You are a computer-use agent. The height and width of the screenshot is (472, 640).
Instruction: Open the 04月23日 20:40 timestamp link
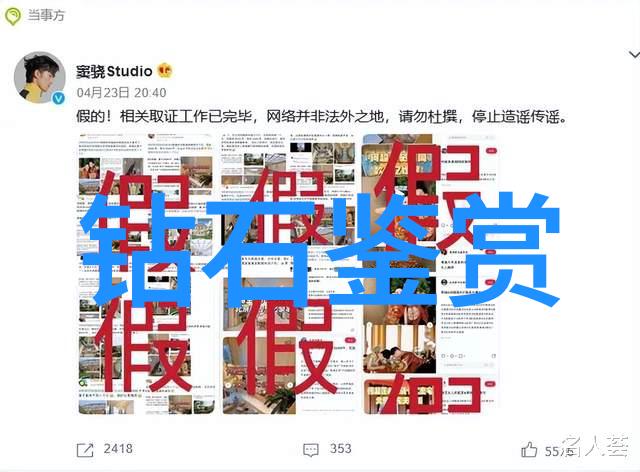click(121, 93)
